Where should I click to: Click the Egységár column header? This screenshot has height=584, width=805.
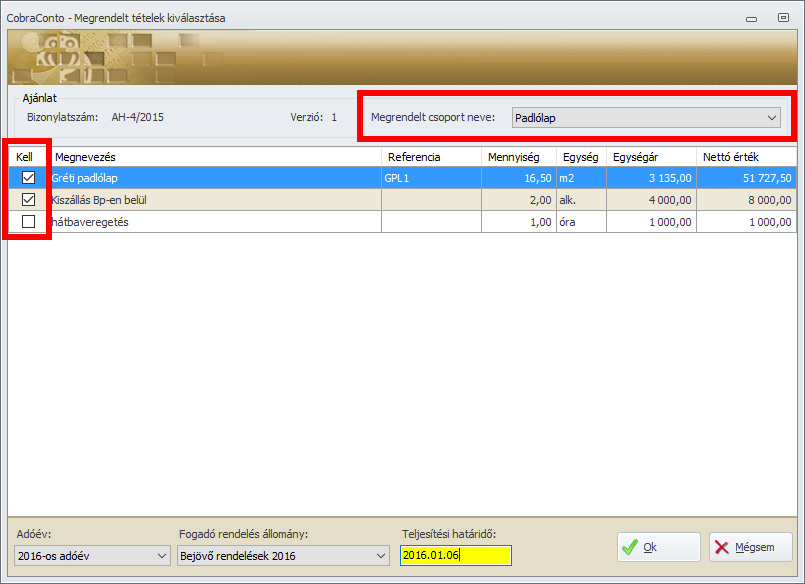651,157
